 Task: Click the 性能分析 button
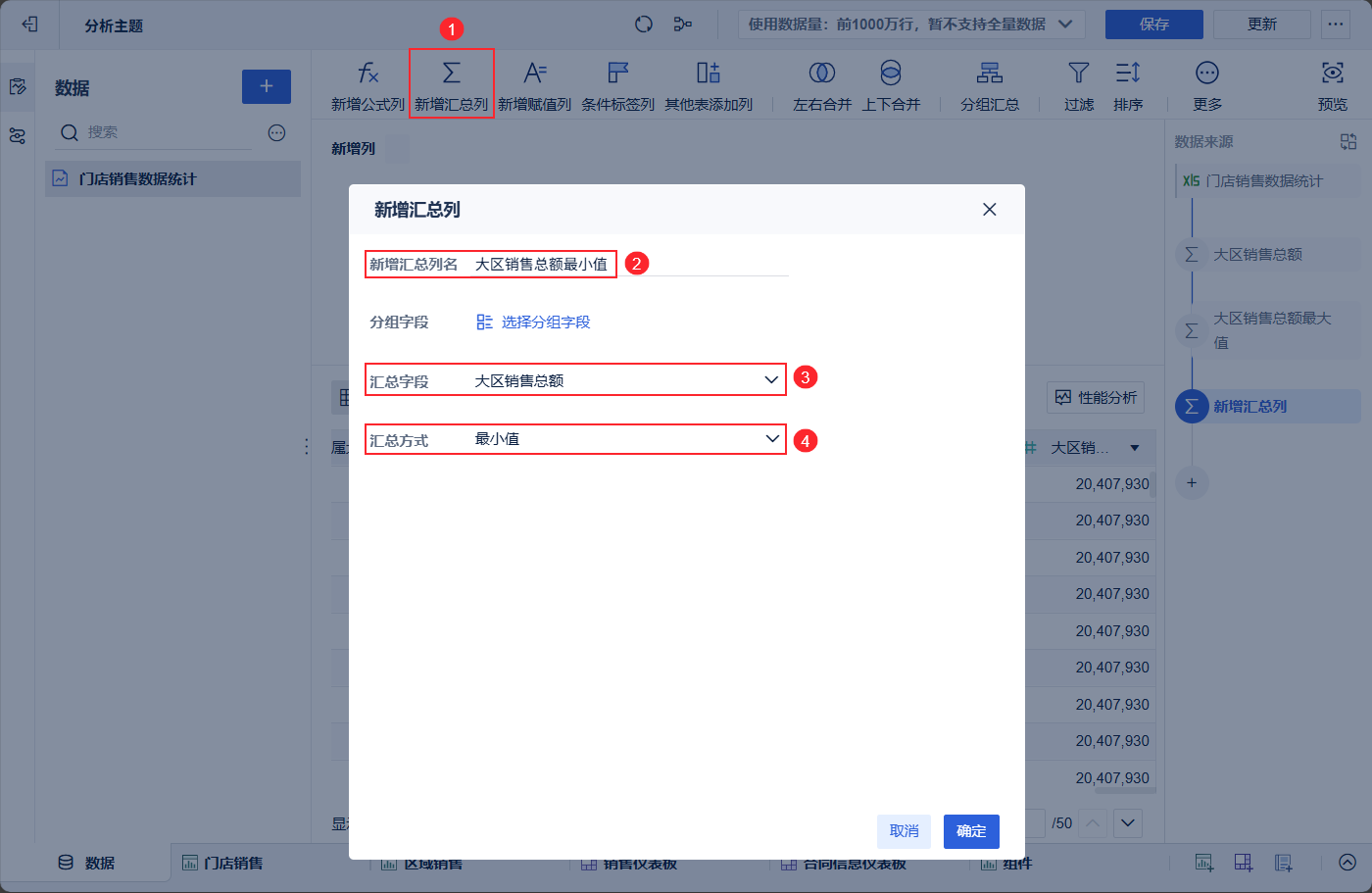click(1096, 397)
